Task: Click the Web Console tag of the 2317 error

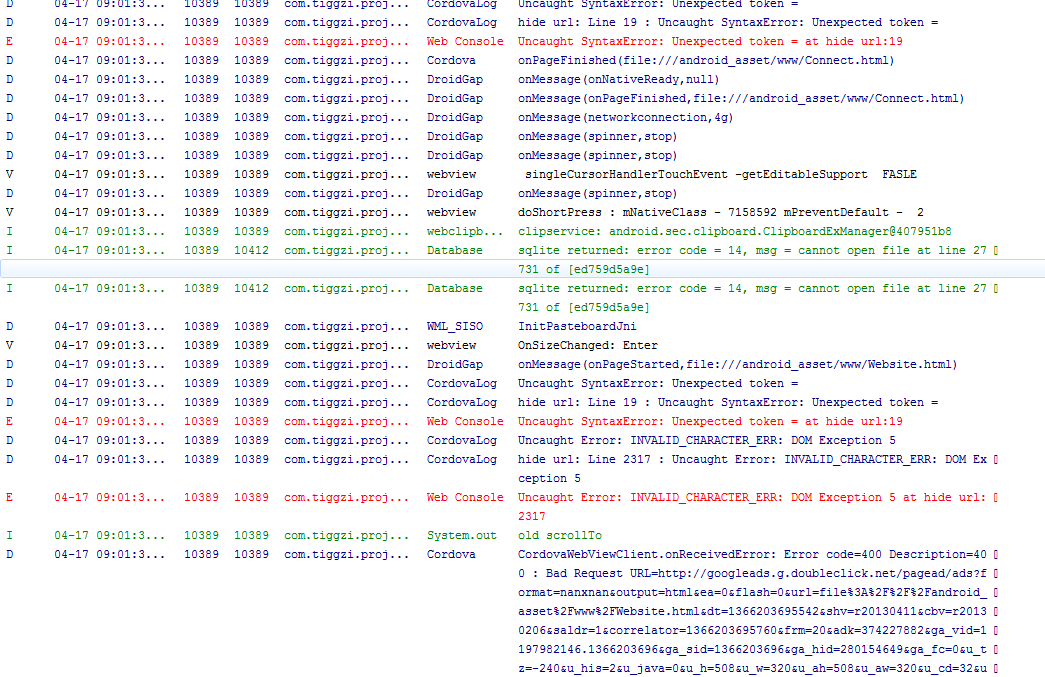Action: coord(465,498)
